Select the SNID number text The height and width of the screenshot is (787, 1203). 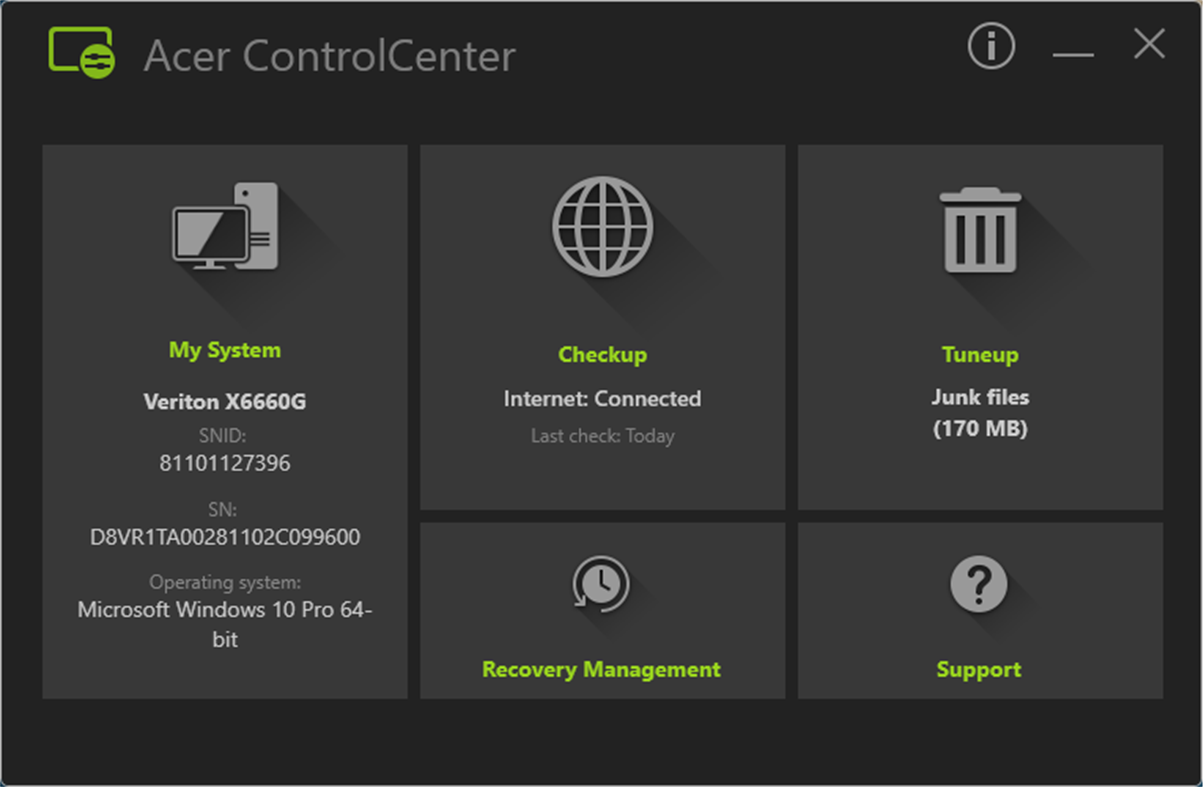click(224, 462)
